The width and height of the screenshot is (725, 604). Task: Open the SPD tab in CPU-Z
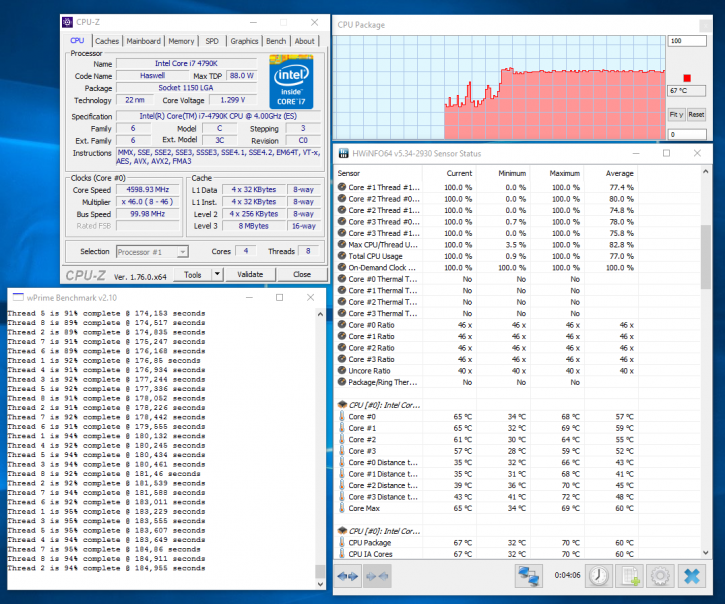(x=212, y=41)
